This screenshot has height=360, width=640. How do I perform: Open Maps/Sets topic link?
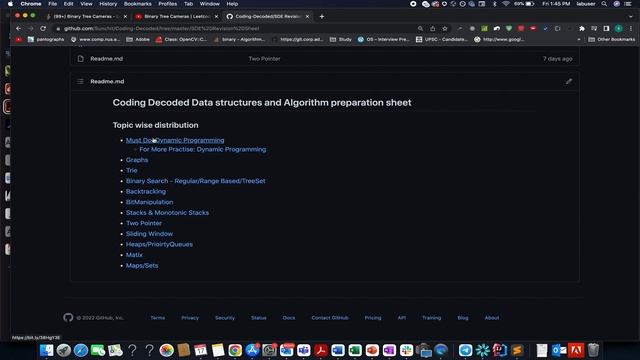(x=142, y=265)
